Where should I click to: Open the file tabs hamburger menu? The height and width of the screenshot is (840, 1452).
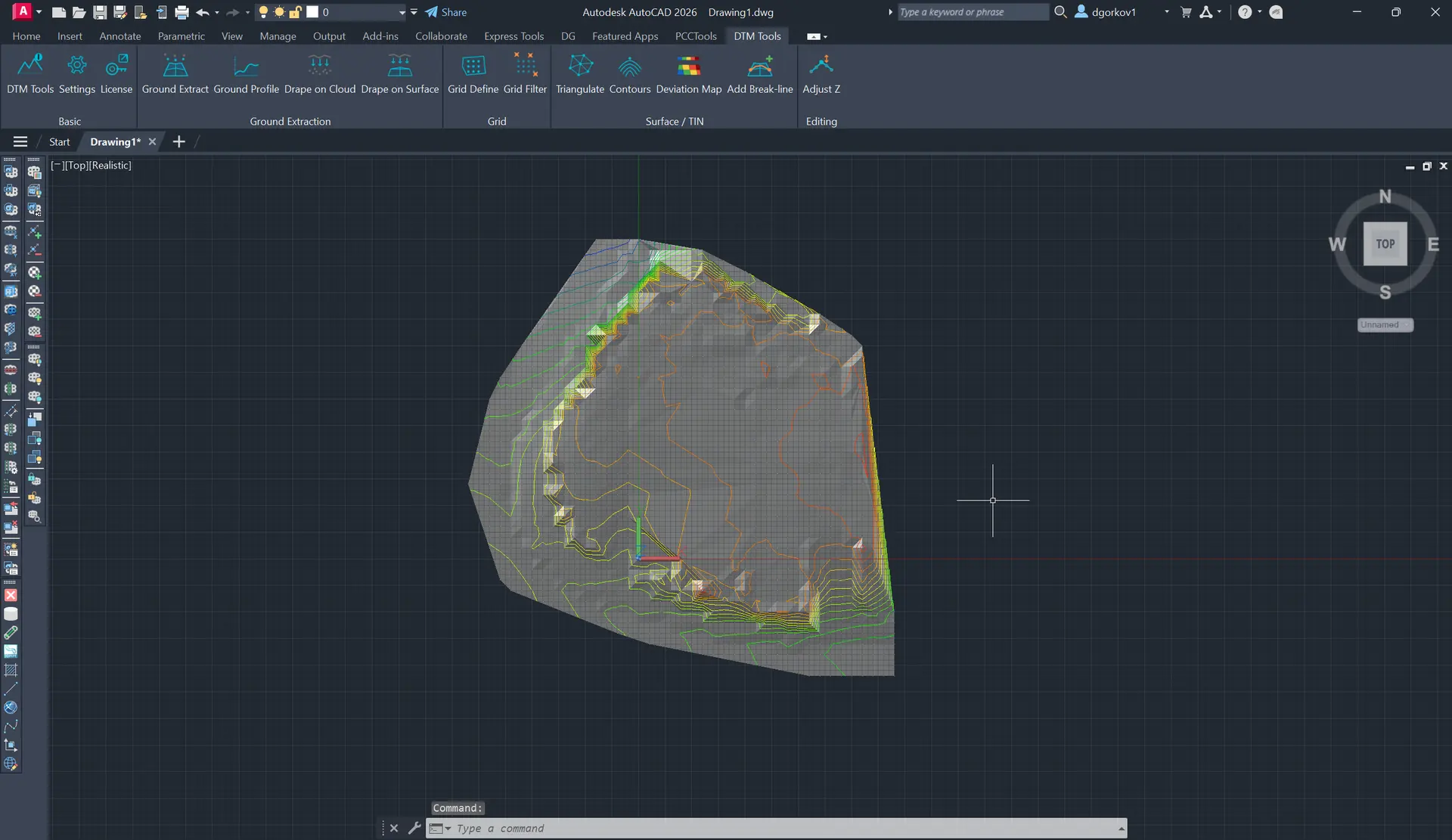tap(20, 141)
